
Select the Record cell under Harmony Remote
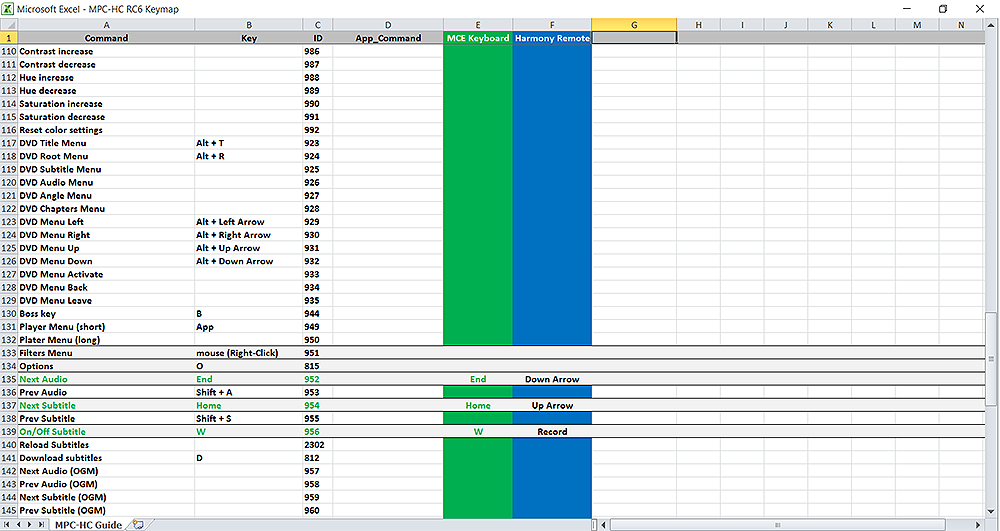point(552,432)
